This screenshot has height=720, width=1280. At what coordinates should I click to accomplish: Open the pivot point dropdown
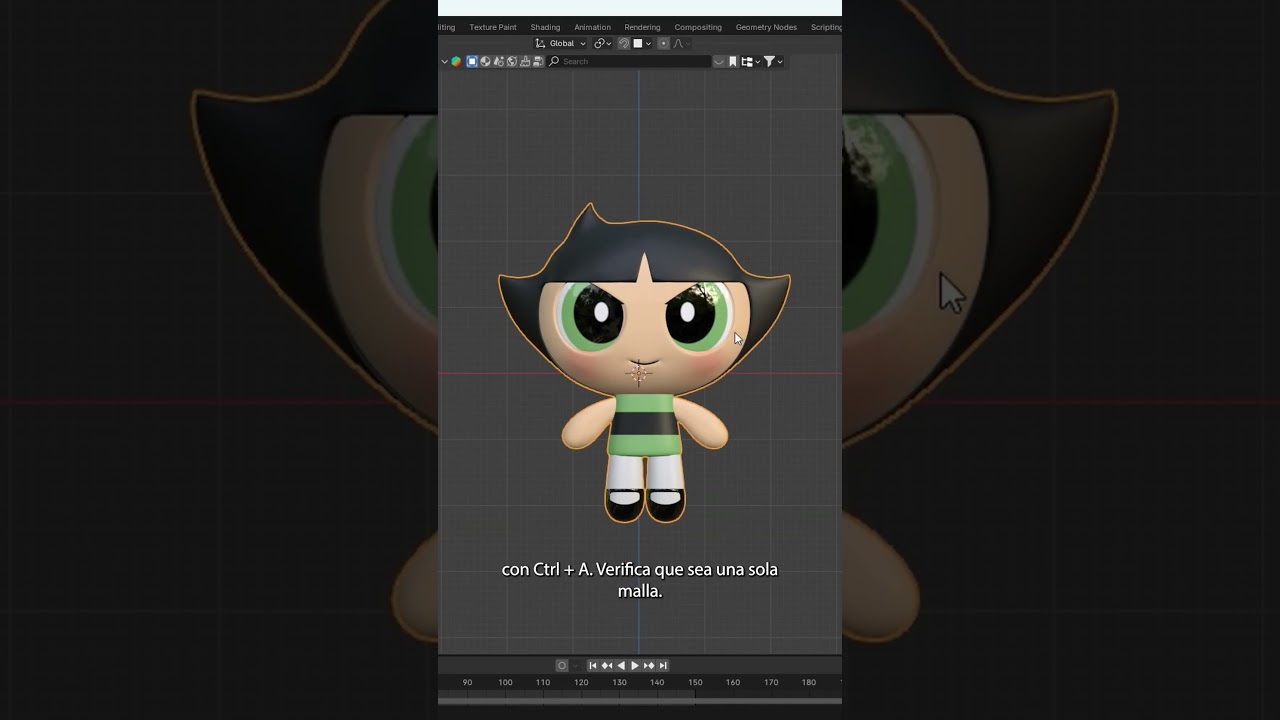[602, 43]
